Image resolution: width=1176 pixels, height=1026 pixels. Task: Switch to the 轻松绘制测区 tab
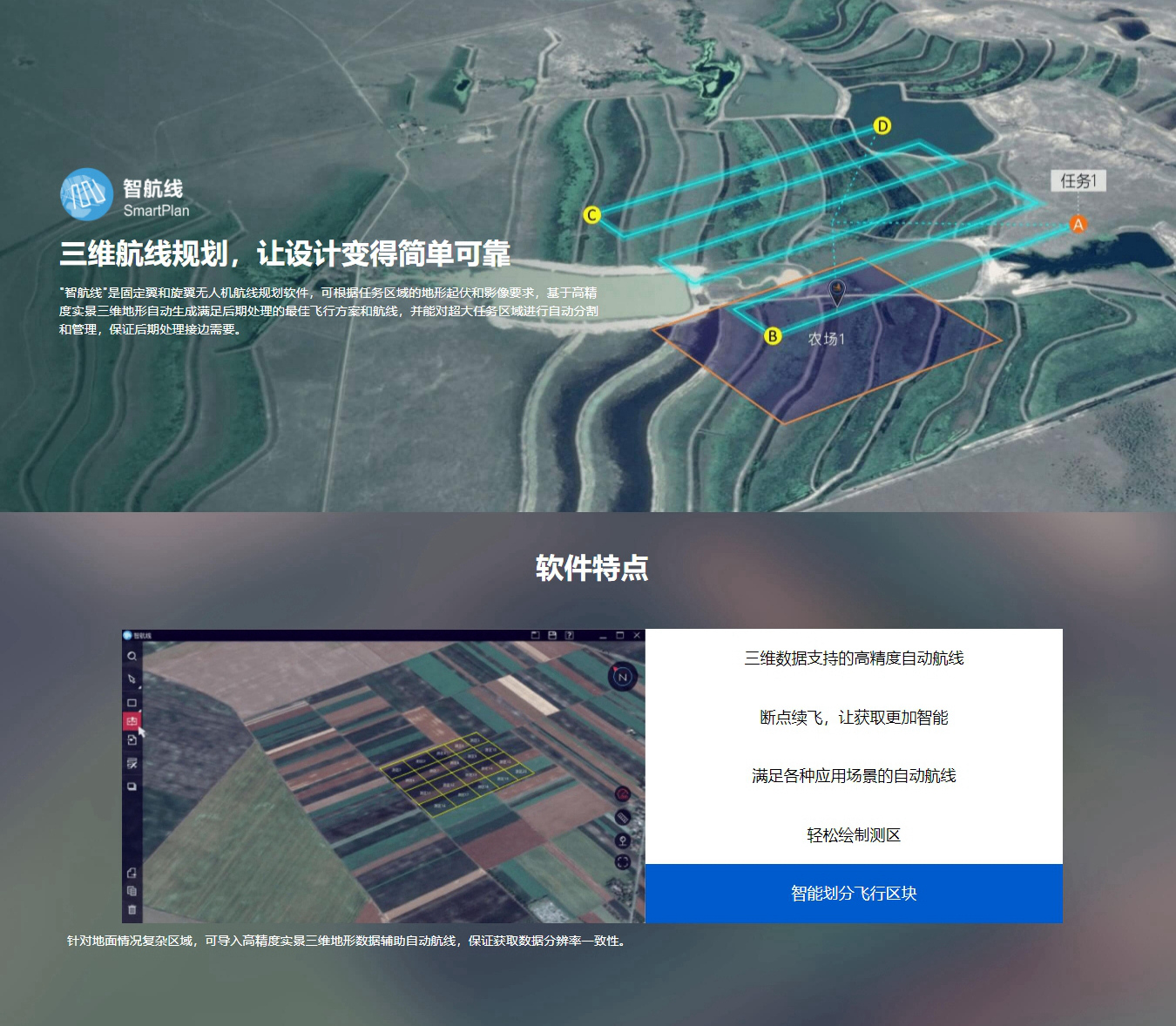point(854,835)
